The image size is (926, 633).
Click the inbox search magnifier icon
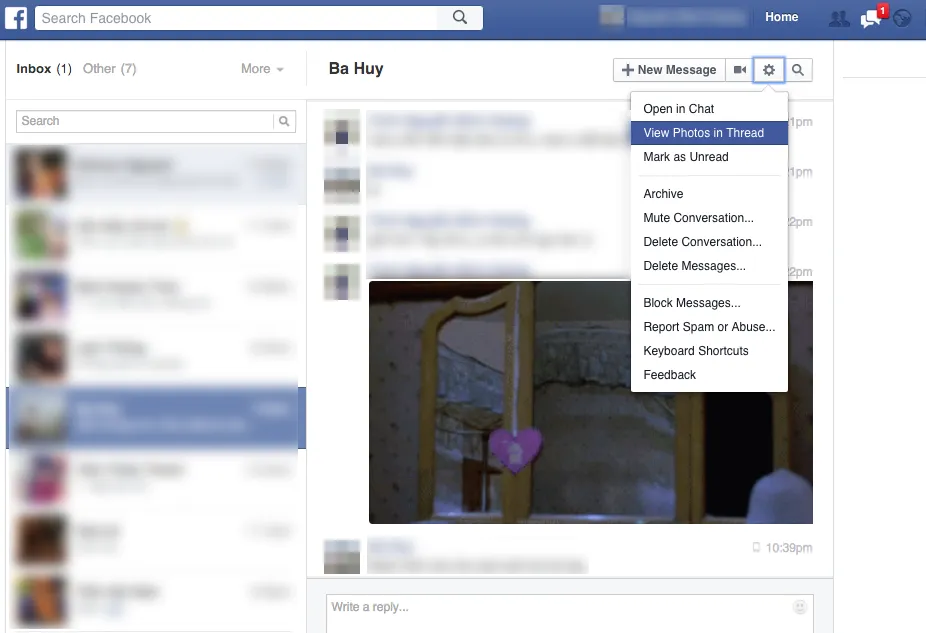pos(285,121)
